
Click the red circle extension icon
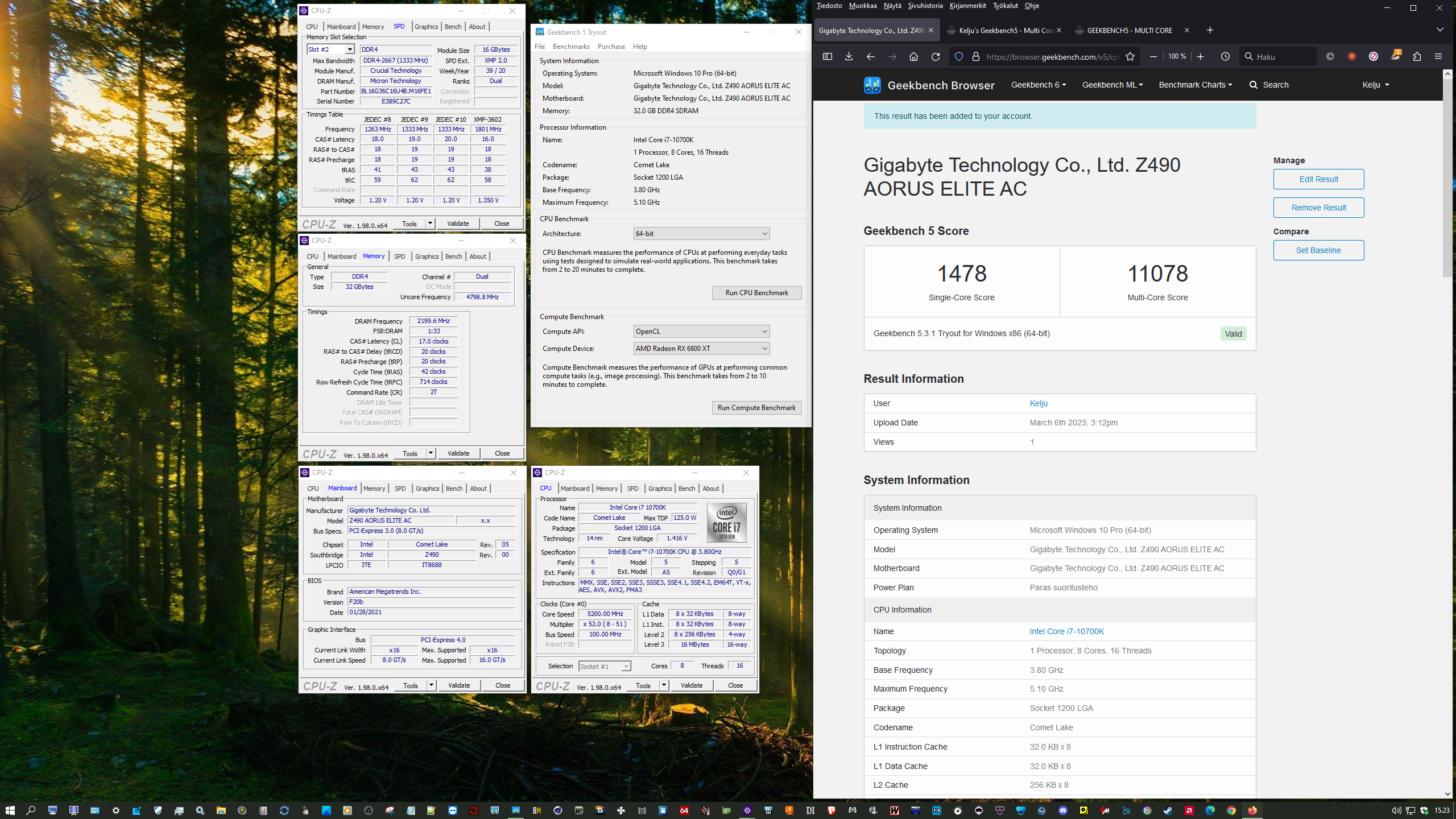coord(1352,56)
